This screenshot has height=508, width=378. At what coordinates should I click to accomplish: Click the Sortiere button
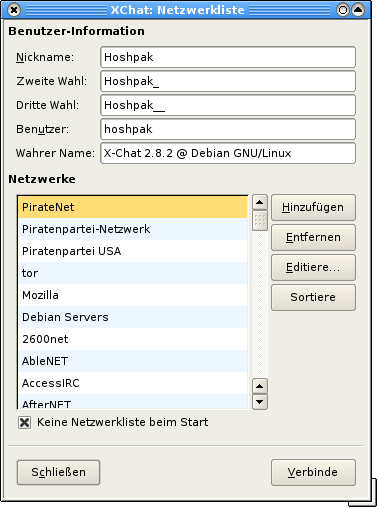[x=313, y=297]
